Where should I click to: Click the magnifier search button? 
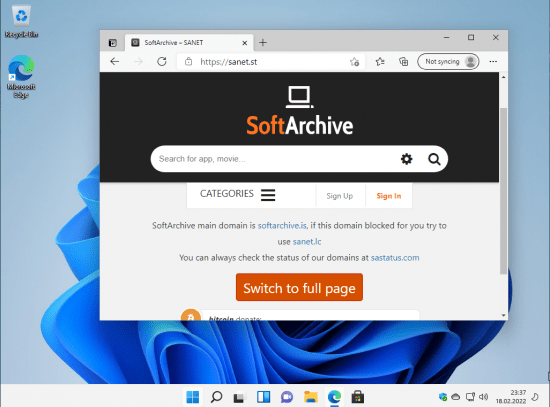[x=434, y=159]
